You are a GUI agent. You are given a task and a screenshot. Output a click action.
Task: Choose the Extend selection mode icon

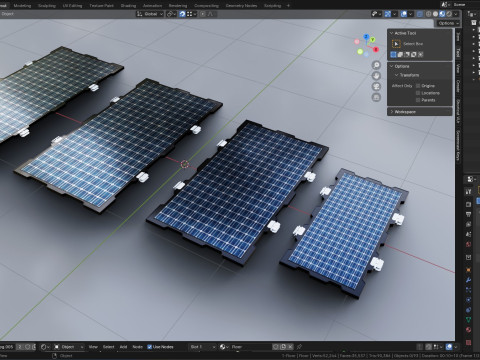400,54
